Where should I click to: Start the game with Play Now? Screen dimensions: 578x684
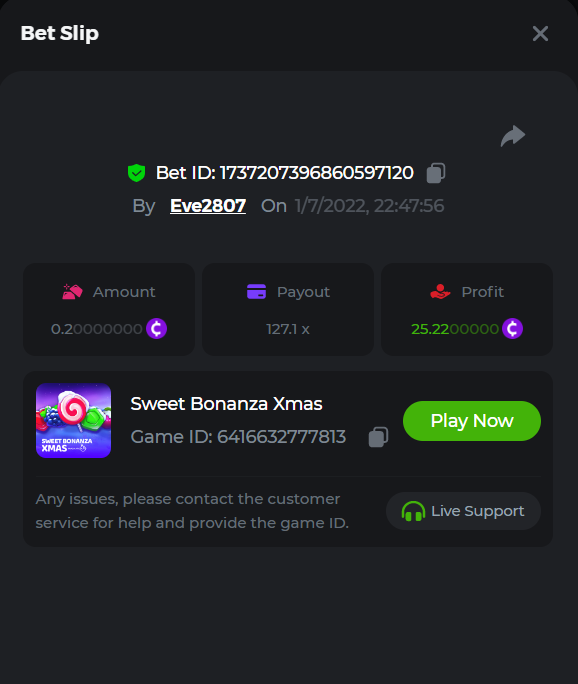click(x=472, y=421)
